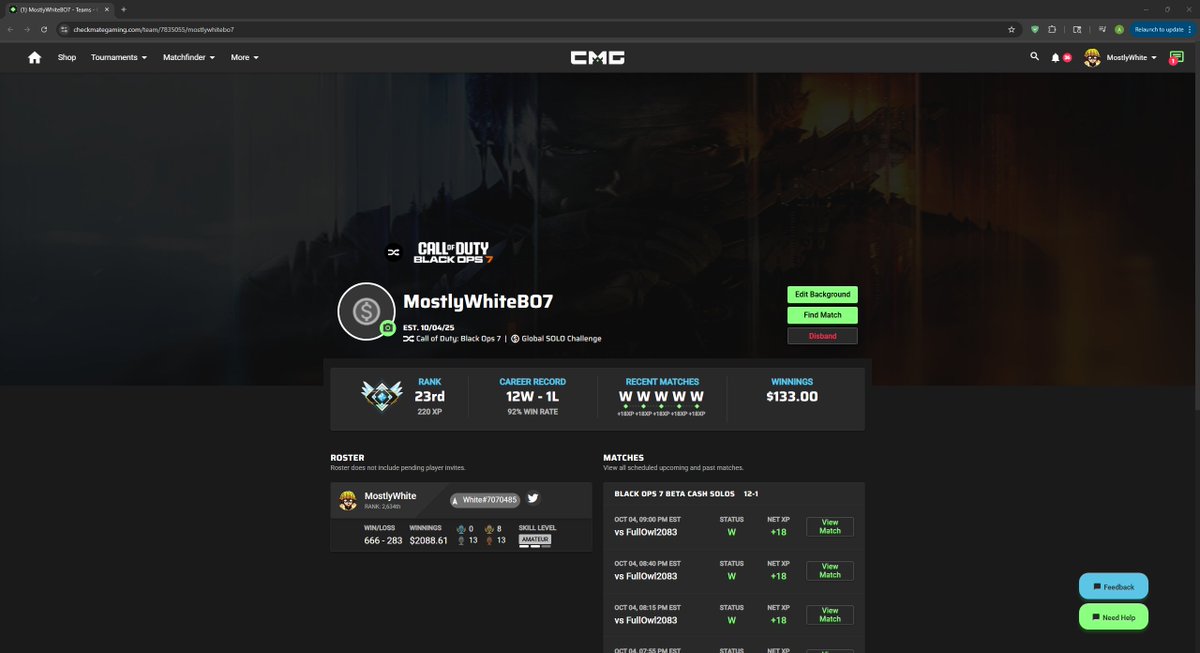Click the 12W - 1L career record
The image size is (1200, 653).
click(532, 396)
